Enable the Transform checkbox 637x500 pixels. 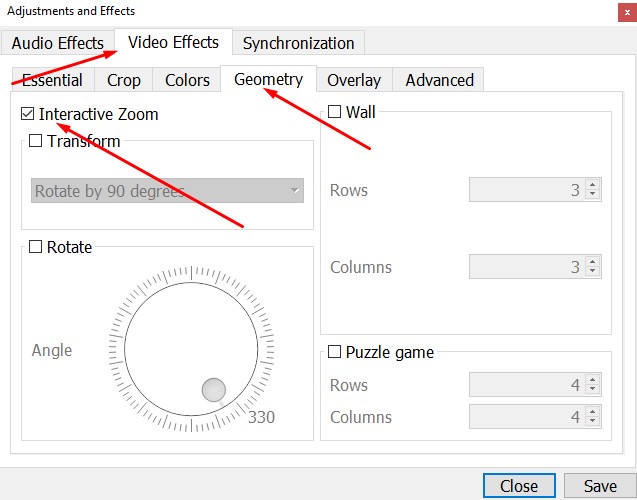(x=36, y=142)
